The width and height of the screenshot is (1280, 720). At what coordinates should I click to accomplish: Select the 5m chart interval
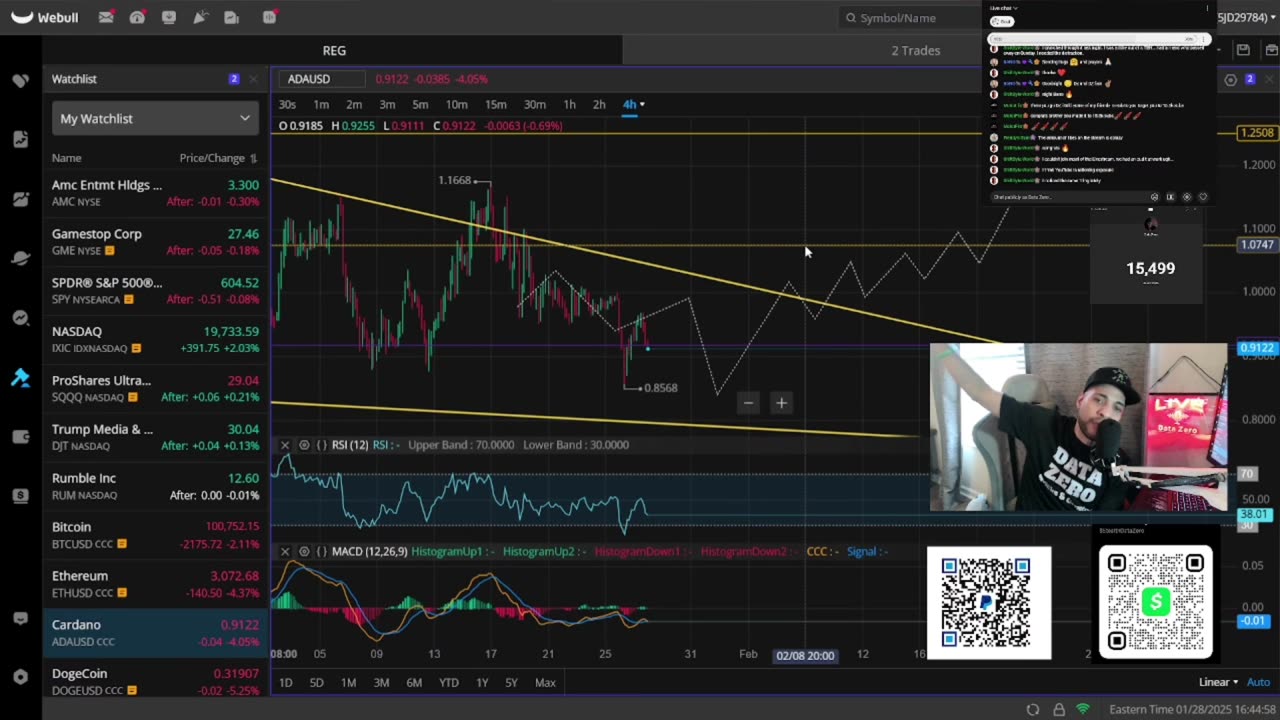coord(420,105)
